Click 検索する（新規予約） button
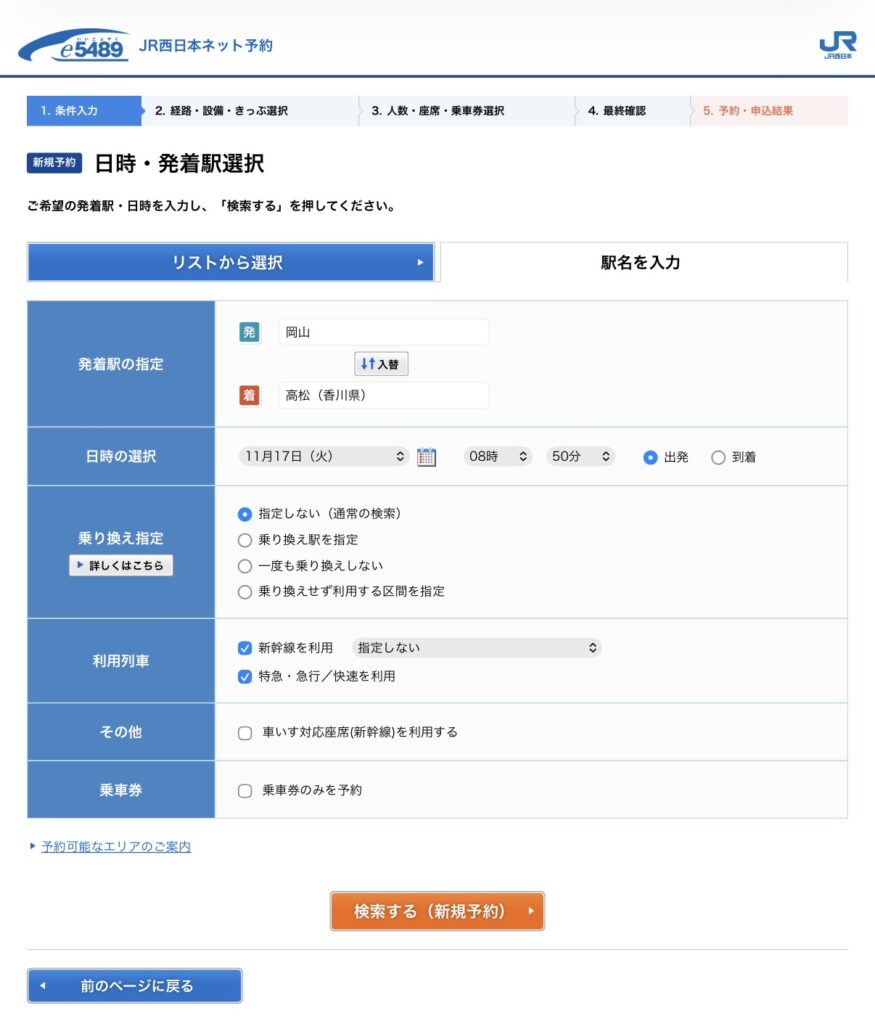Screen dimensions: 875x1024 point(437,911)
